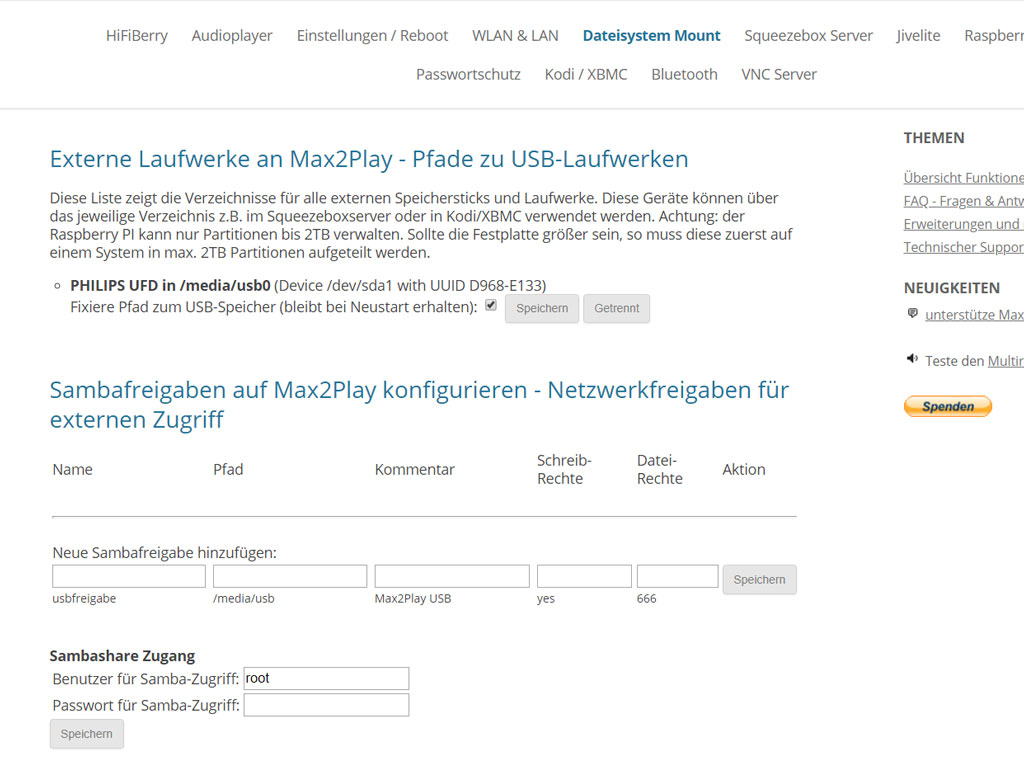Toggle the Fixiere Pfad zum USB-Speicher checkbox

click(x=491, y=305)
